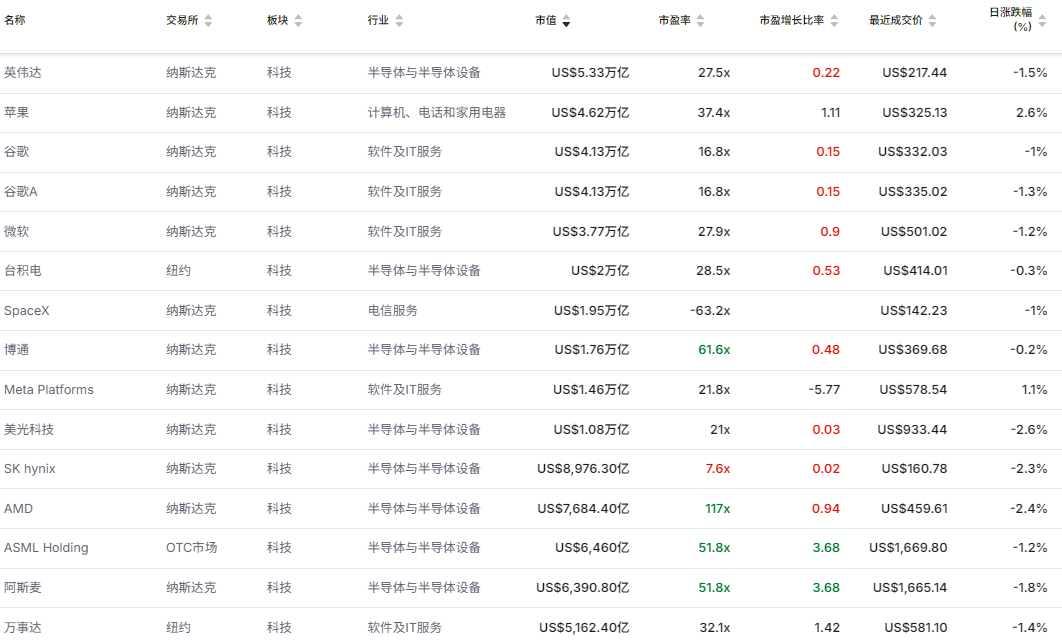Sort by 最近成交价 column arrows
This screenshot has width=1062, height=644.
(x=933, y=21)
